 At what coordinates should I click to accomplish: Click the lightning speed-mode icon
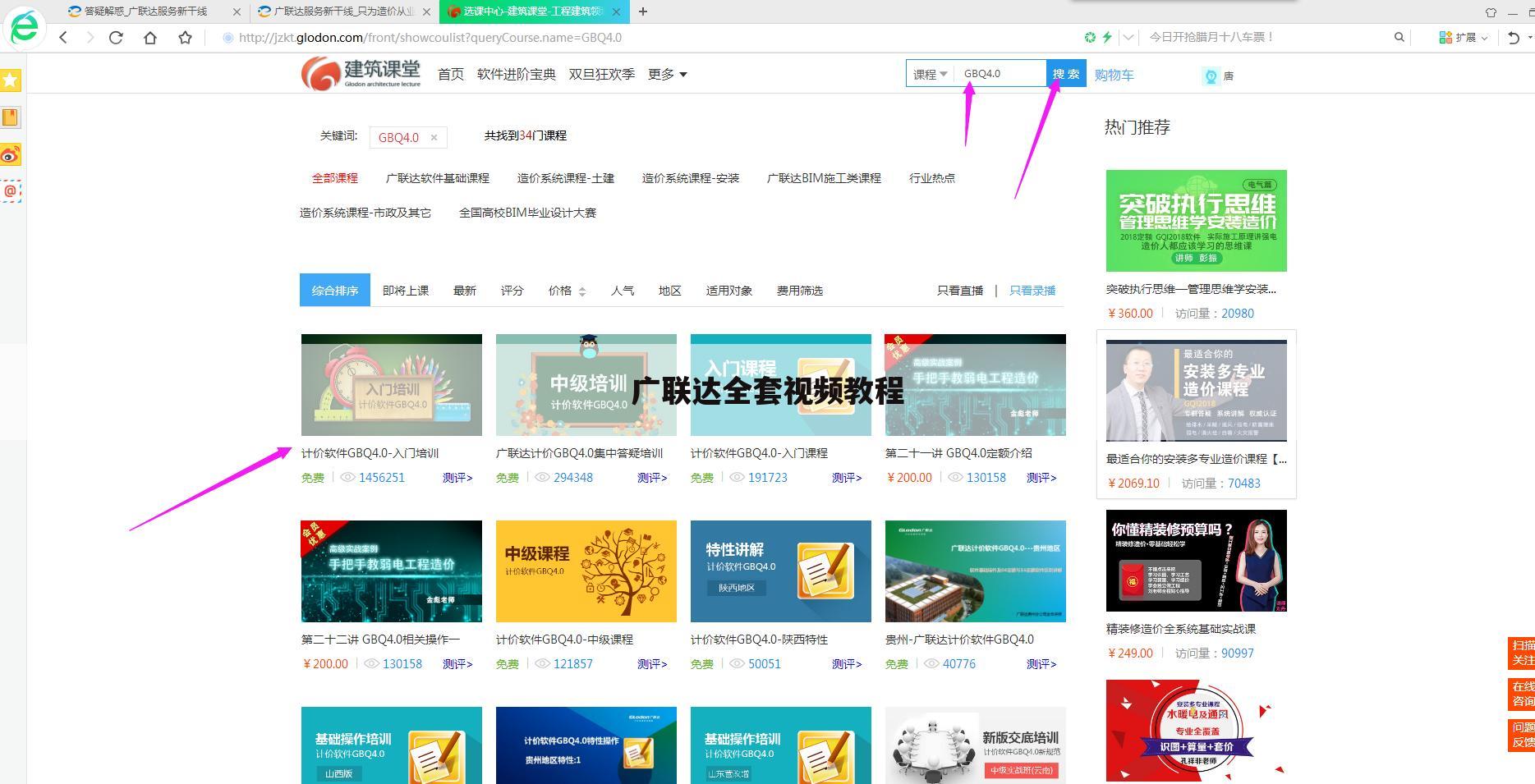[x=1107, y=37]
